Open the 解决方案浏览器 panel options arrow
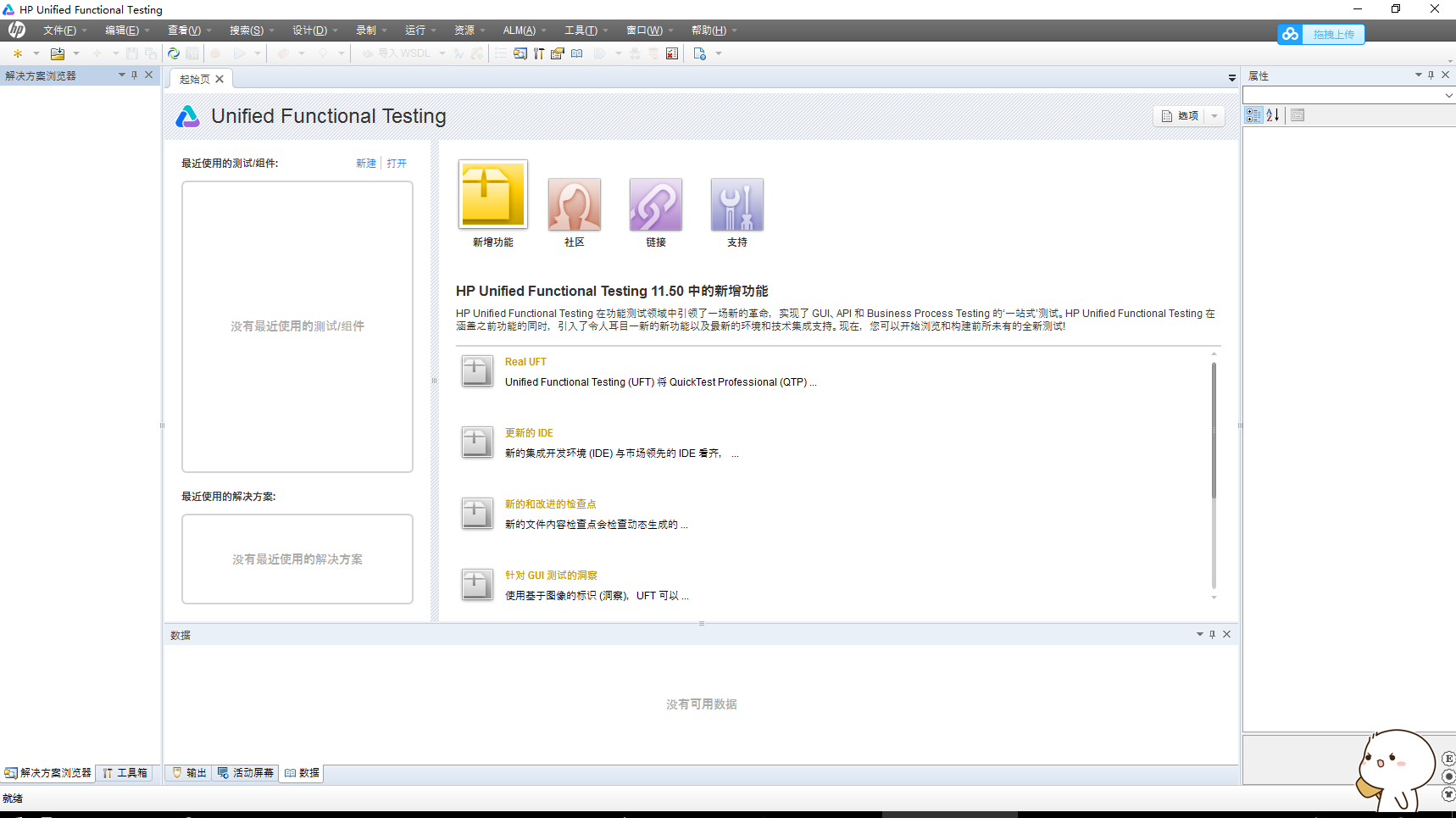The image size is (1456, 818). click(x=122, y=75)
